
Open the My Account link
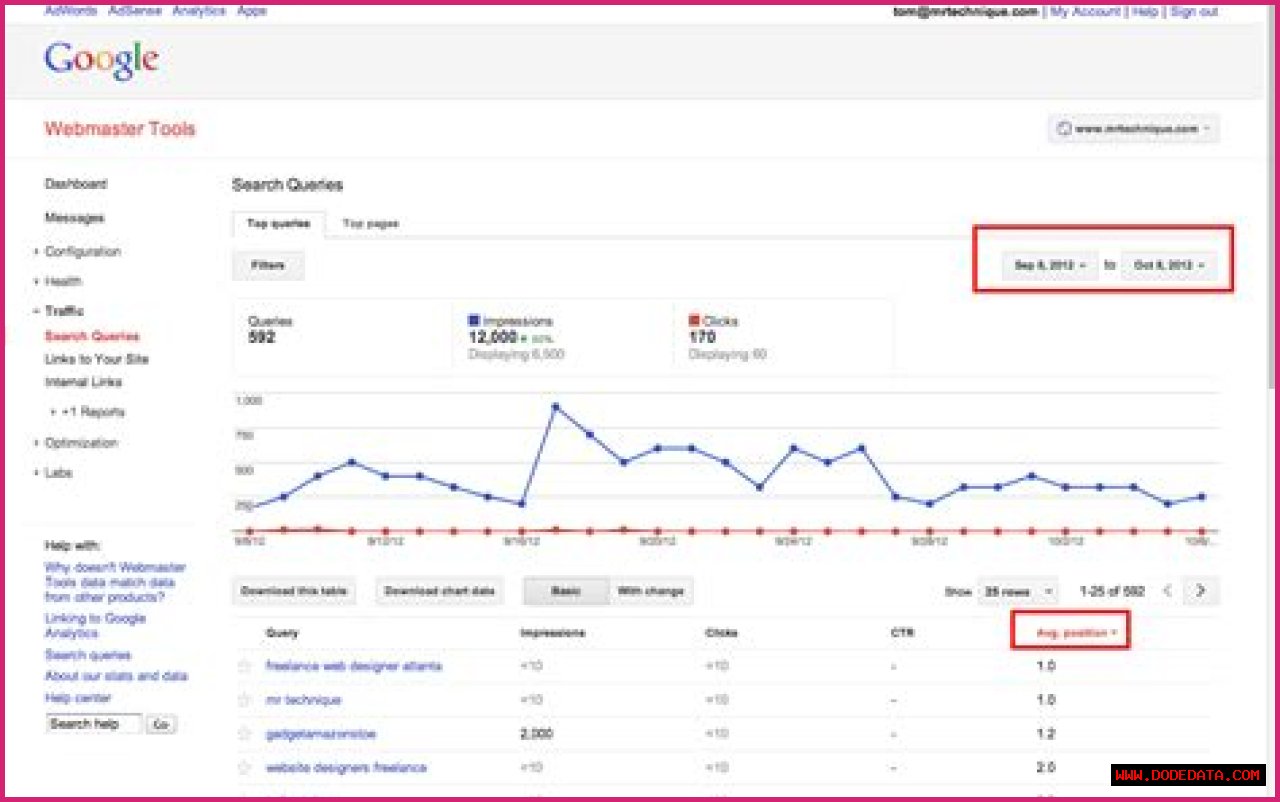pyautogui.click(x=1085, y=12)
